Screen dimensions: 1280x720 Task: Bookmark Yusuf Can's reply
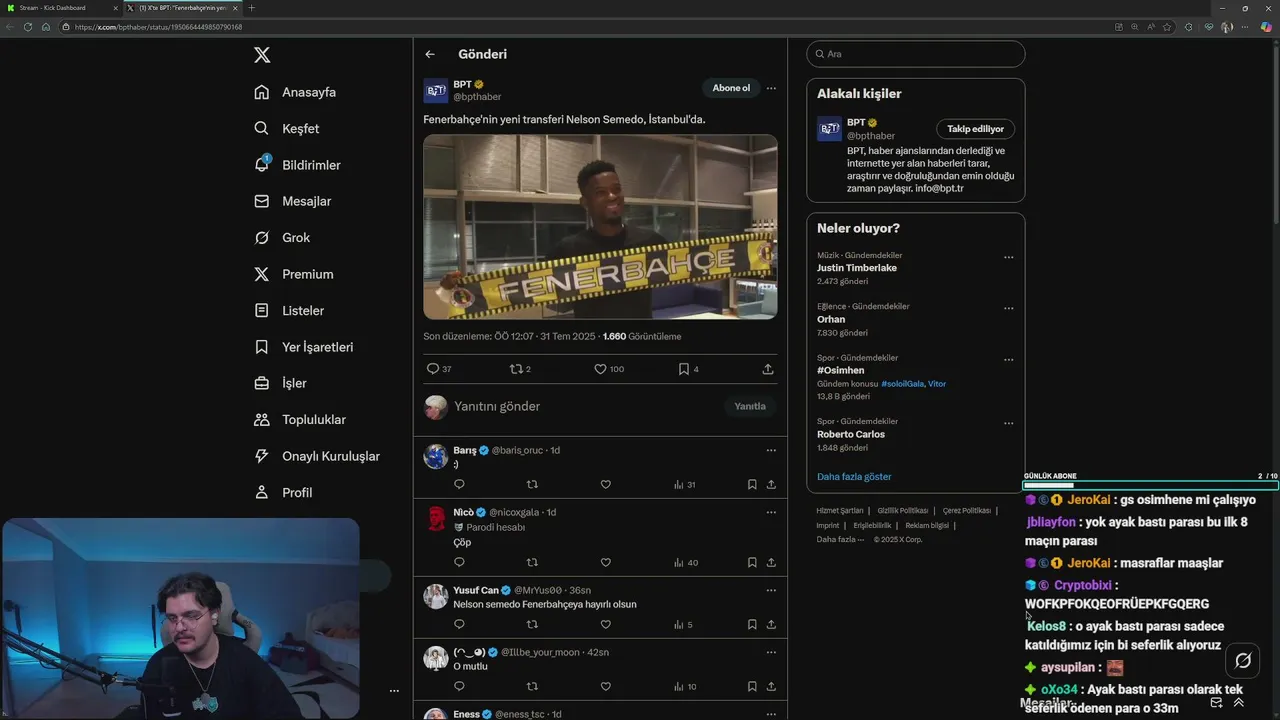point(752,624)
